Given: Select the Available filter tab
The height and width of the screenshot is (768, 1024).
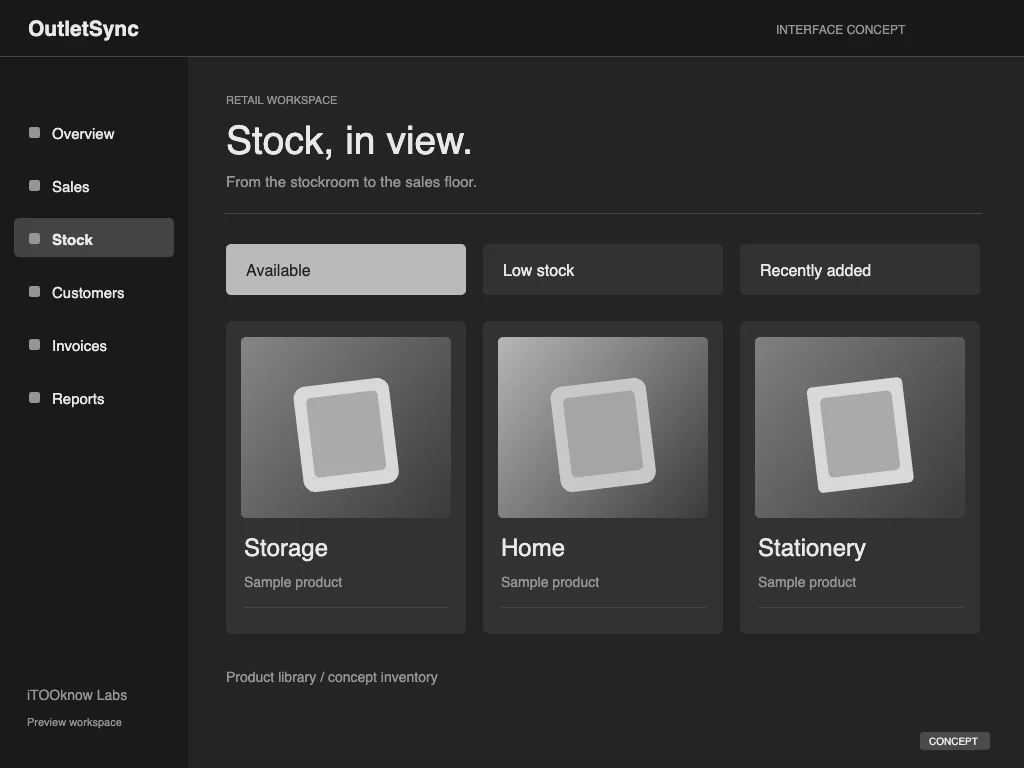Looking at the screenshot, I should pyautogui.click(x=345, y=270).
